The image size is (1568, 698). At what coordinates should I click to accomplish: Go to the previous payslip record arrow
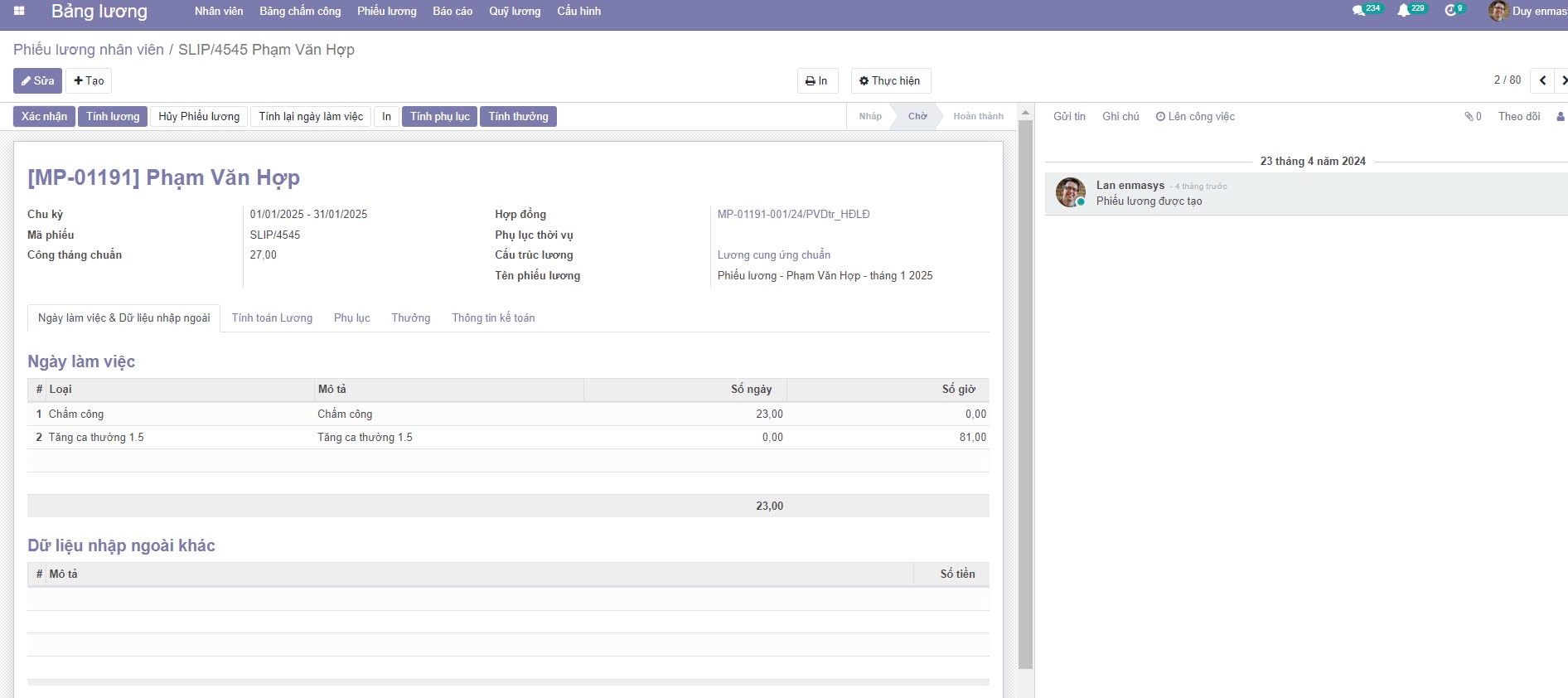[x=1542, y=80]
